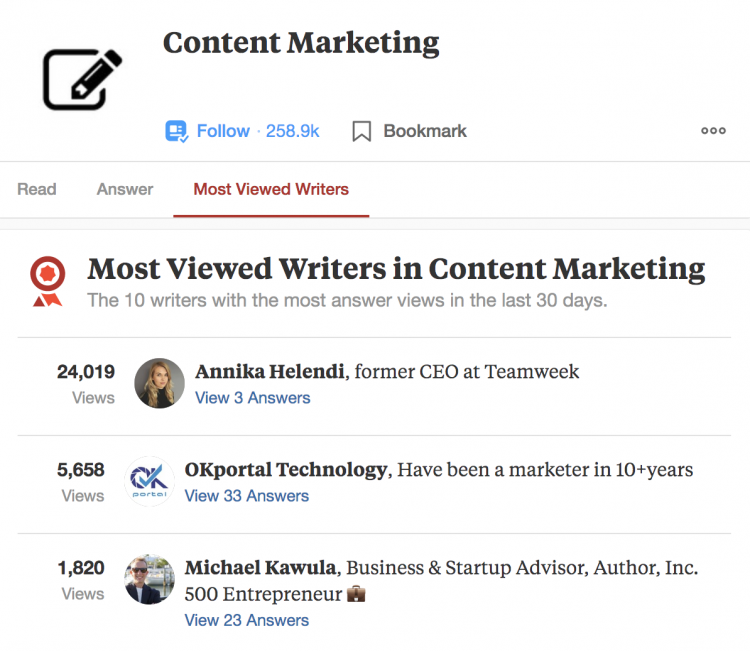Viewport: 750px width, 651px height.
Task: Click the Michael Kawula name link
Action: (261, 568)
